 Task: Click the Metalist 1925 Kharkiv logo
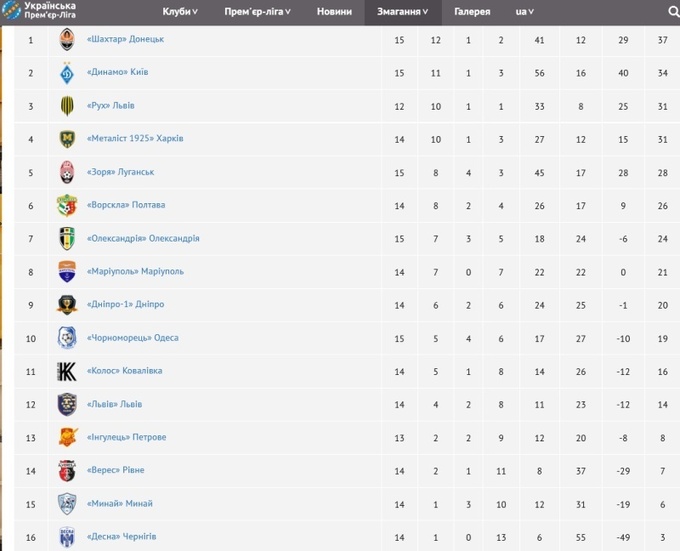click(67, 139)
